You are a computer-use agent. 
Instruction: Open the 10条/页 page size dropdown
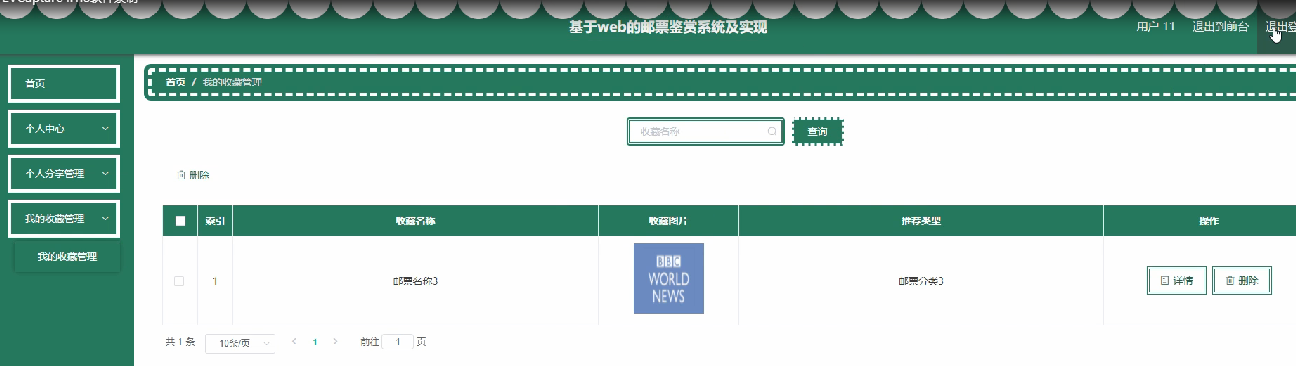tap(240, 343)
